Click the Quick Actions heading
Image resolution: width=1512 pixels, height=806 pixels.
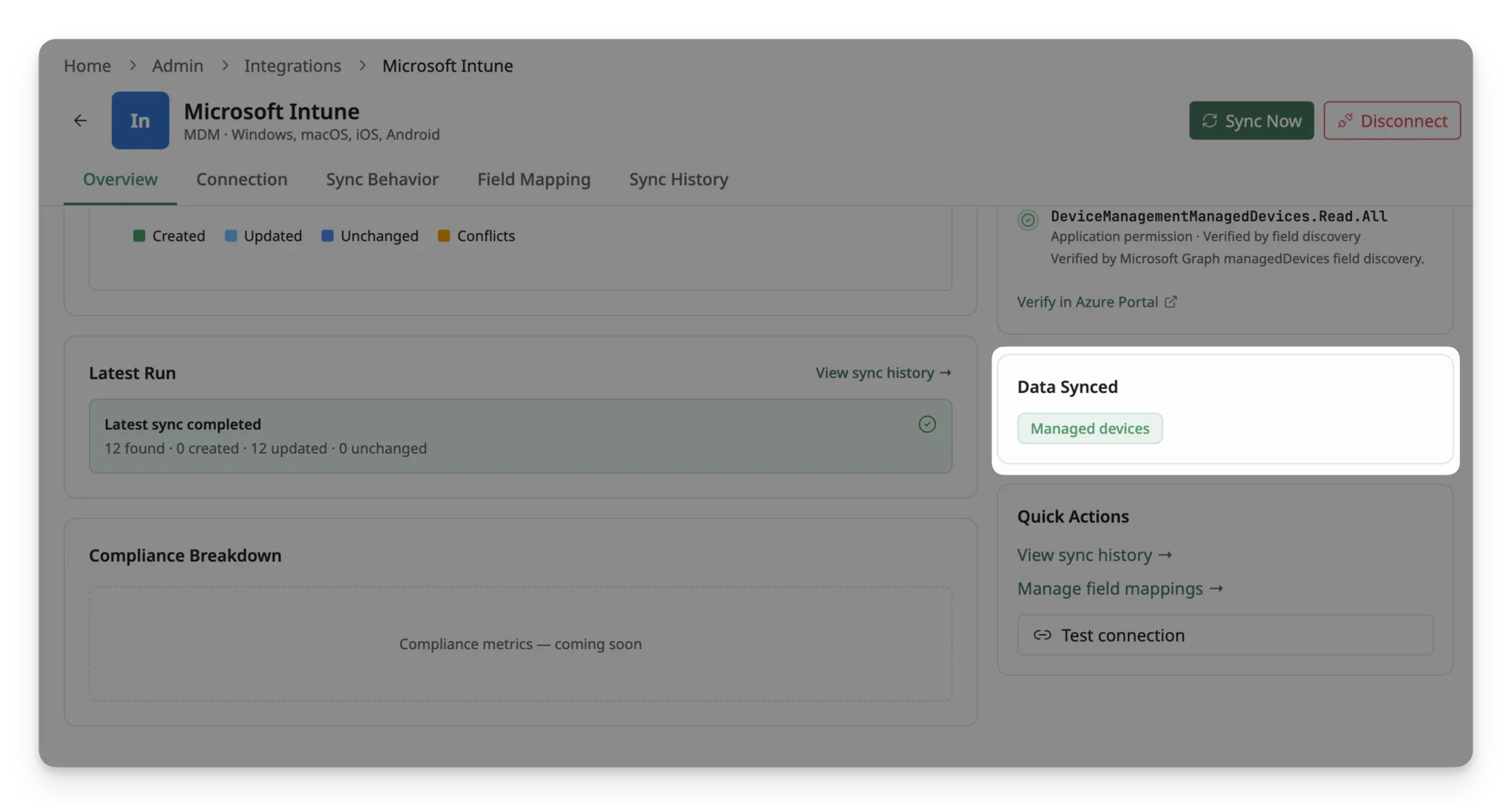pyautogui.click(x=1073, y=517)
